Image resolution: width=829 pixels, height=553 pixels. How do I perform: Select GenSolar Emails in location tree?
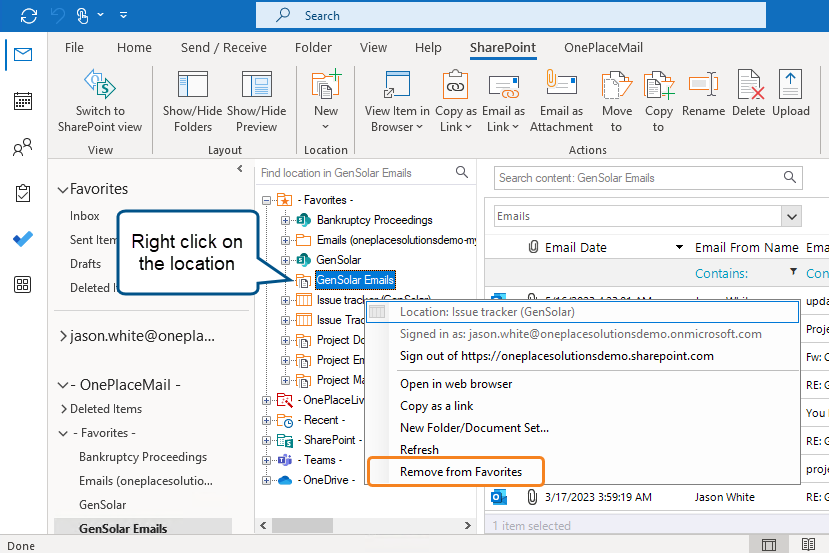(355, 280)
